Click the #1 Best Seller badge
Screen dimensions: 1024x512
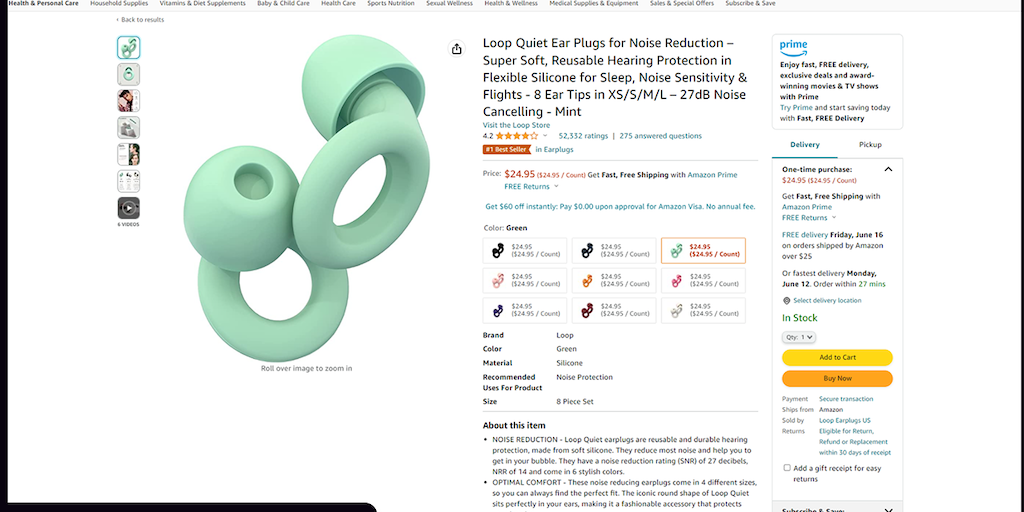tap(507, 150)
